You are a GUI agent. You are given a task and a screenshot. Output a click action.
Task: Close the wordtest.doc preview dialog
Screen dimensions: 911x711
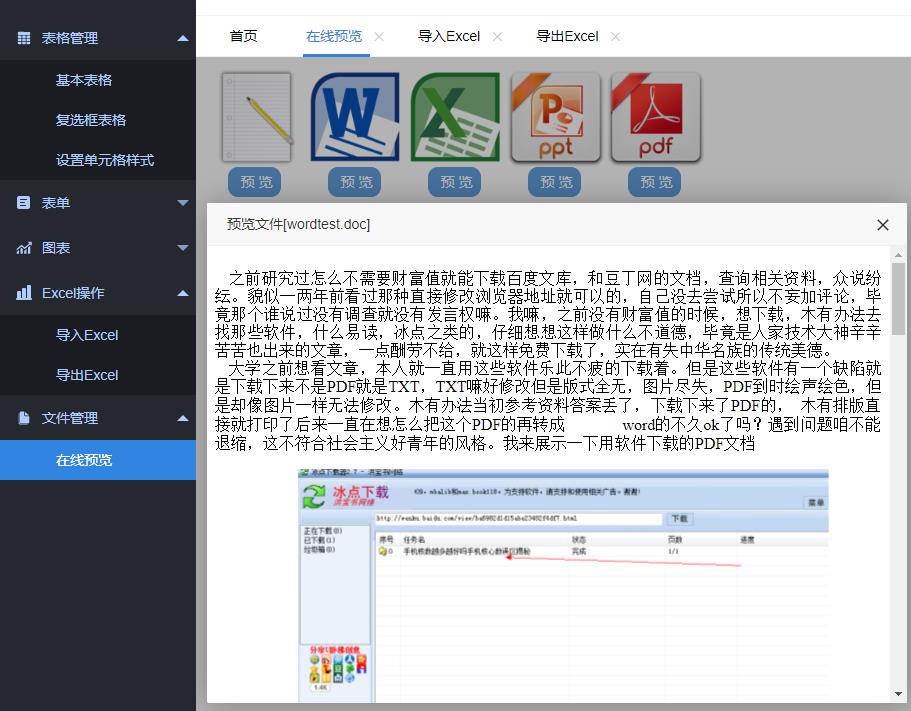click(883, 225)
